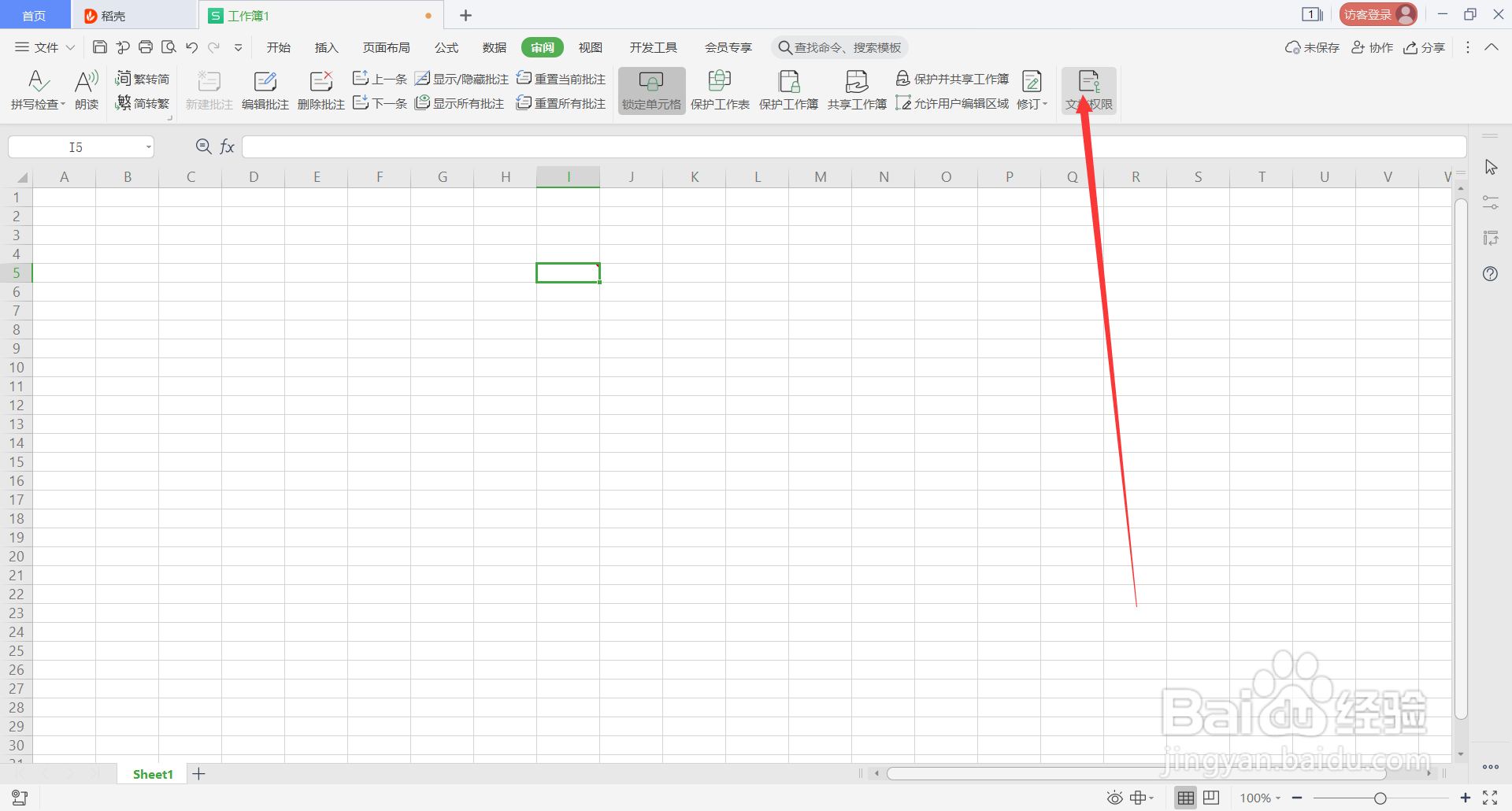Convert simplified to traditional (简转繁)
This screenshot has height=811, width=1512.
pos(143,103)
